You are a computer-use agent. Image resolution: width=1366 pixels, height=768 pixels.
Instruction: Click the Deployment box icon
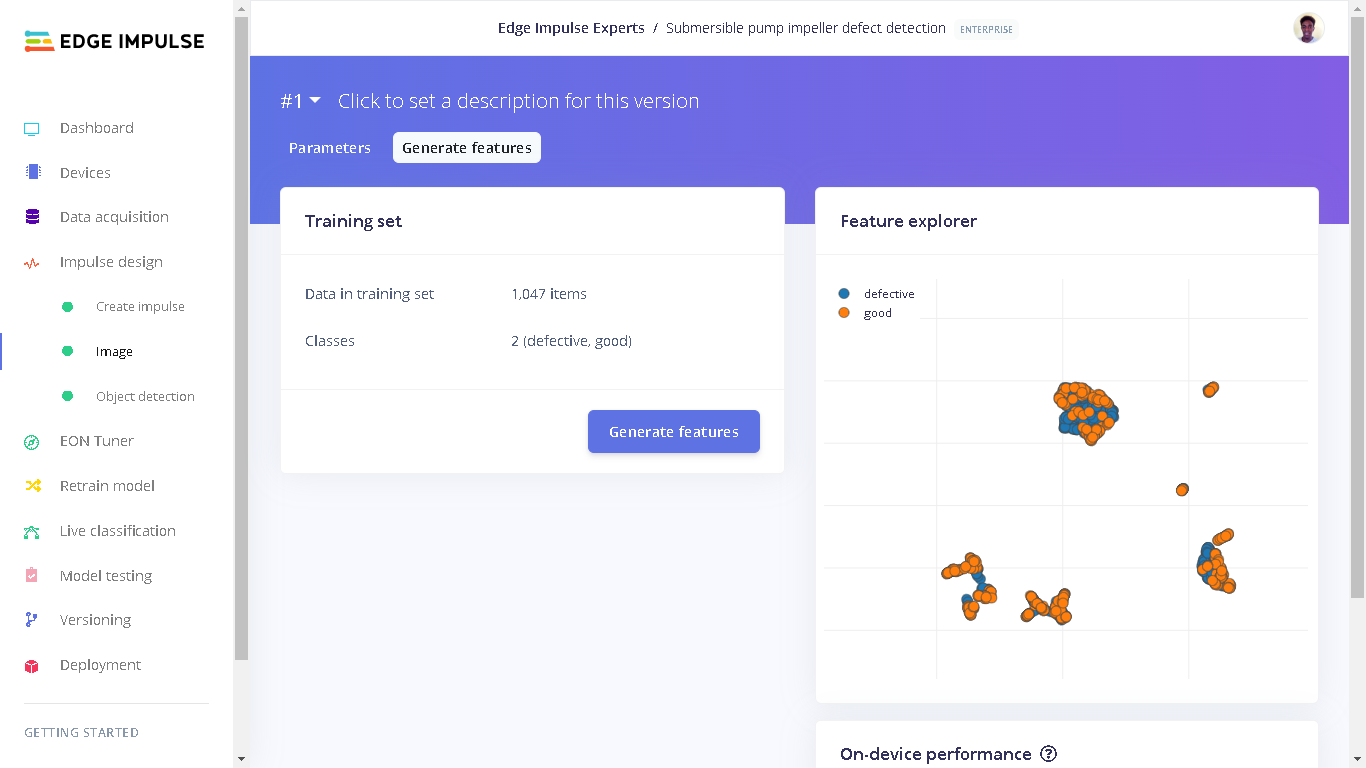[31, 665]
